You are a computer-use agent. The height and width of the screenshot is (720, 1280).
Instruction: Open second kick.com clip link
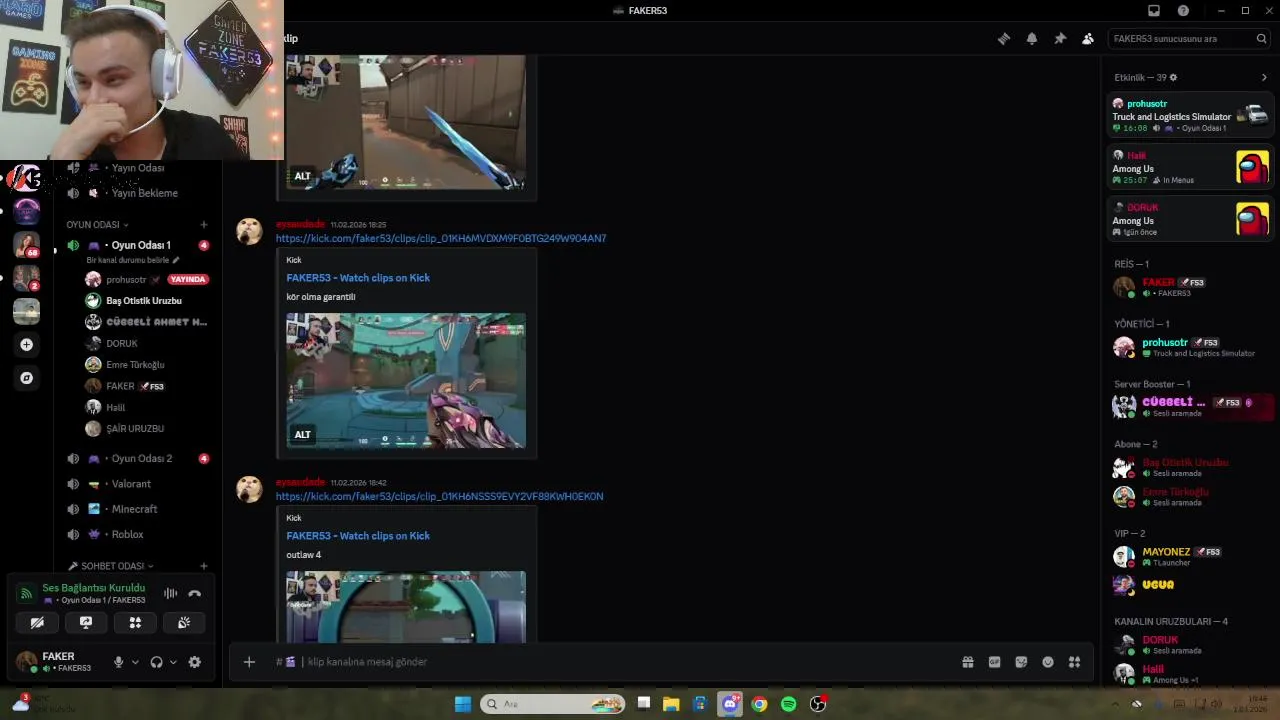click(x=439, y=497)
